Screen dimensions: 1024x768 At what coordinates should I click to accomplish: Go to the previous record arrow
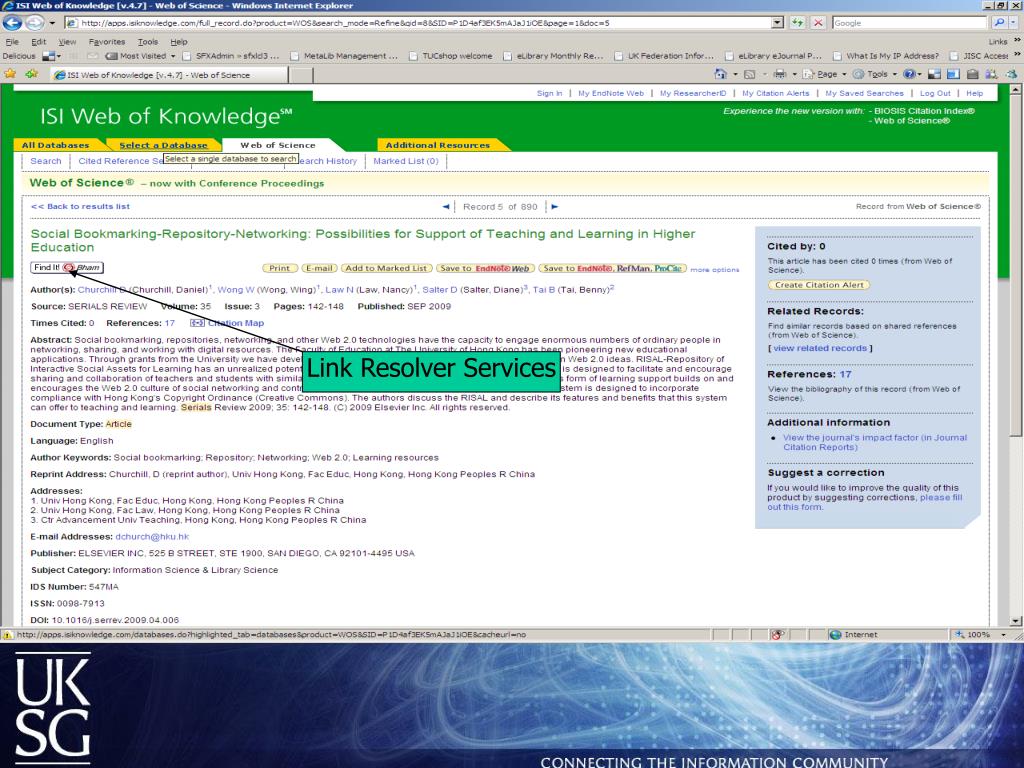coord(445,206)
